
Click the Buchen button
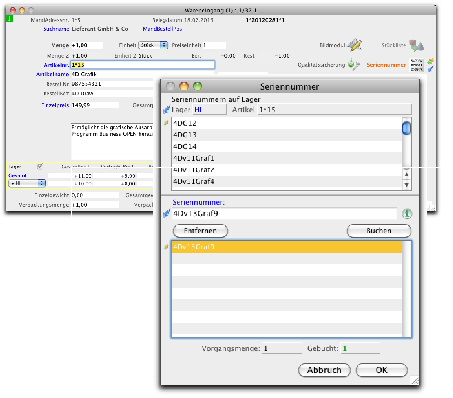coord(379,231)
